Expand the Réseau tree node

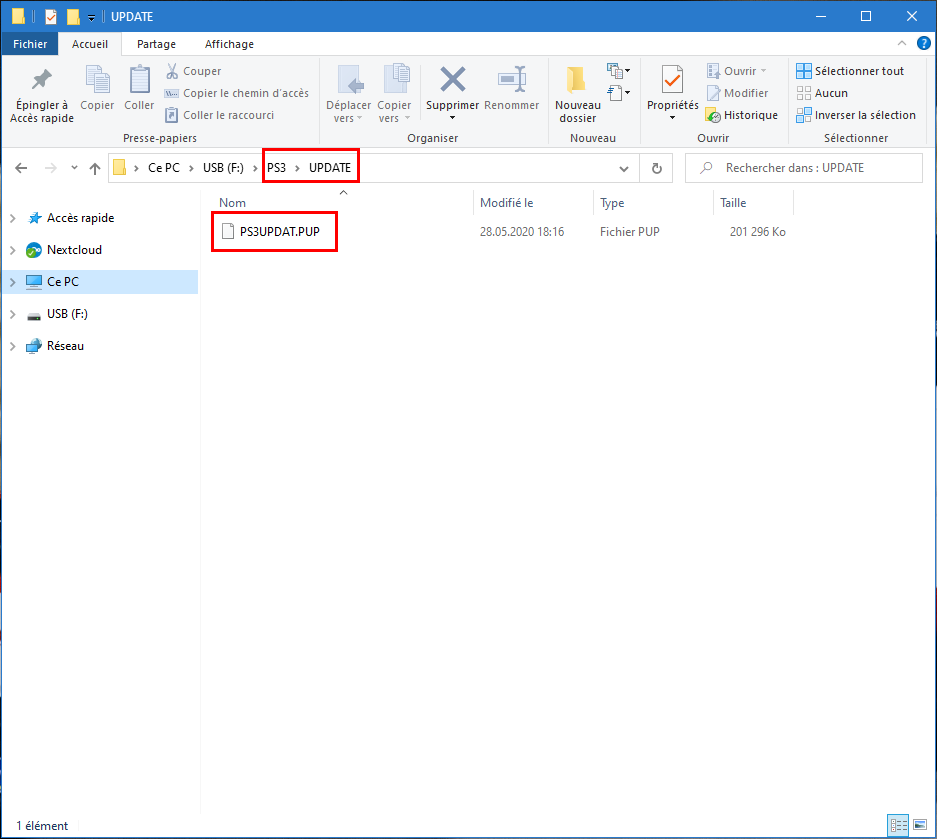point(13,346)
